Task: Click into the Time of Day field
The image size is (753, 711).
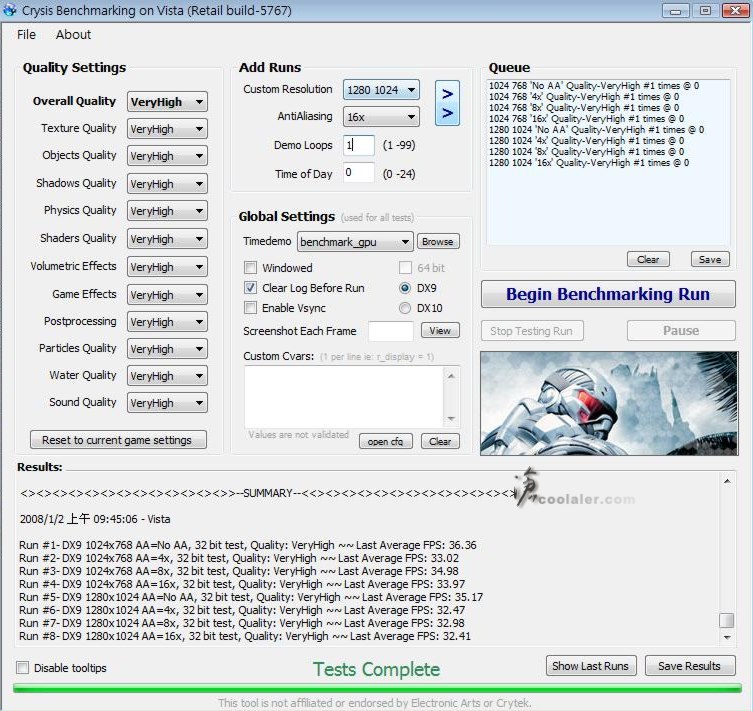Action: (x=359, y=172)
